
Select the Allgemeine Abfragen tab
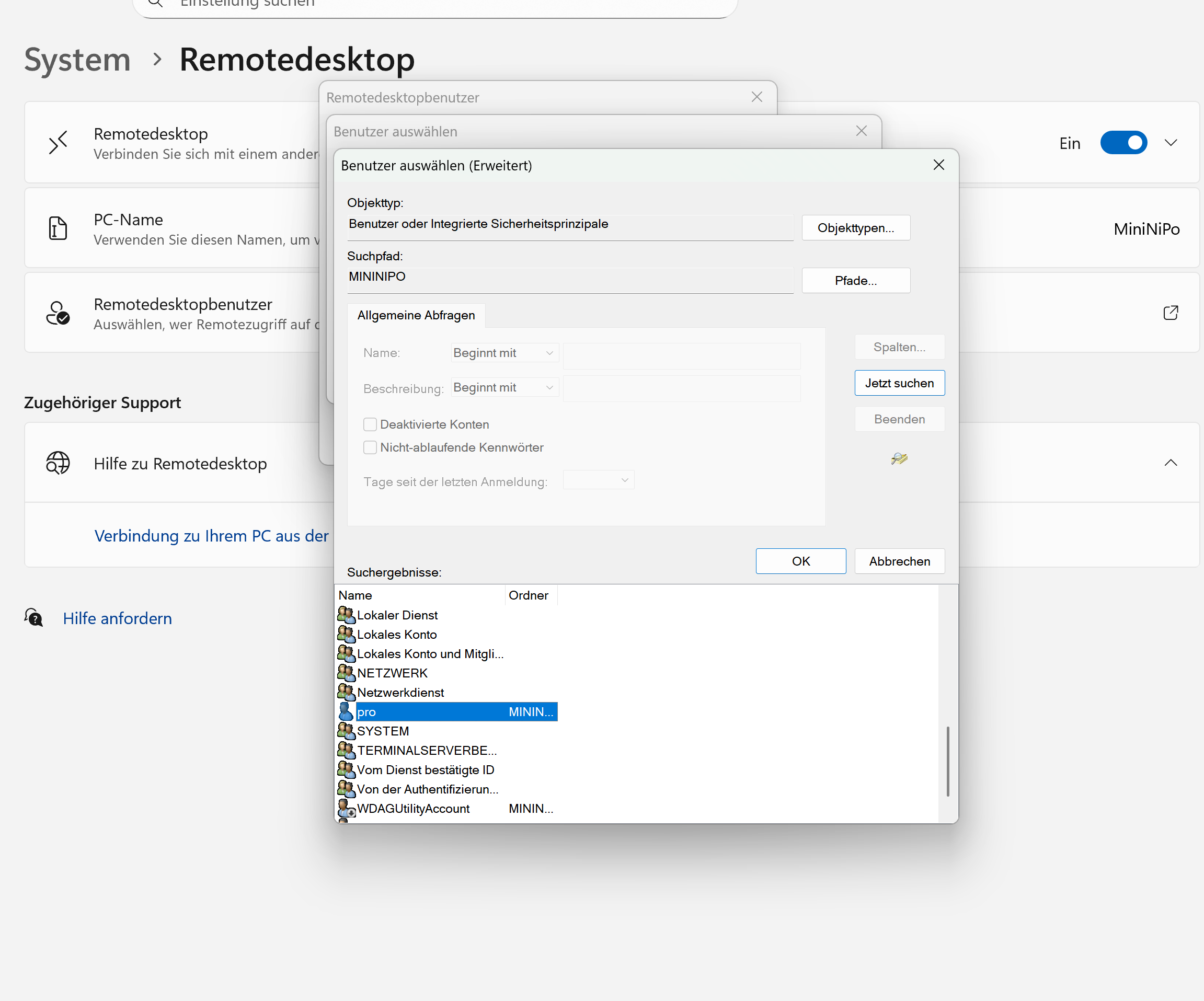[416, 315]
